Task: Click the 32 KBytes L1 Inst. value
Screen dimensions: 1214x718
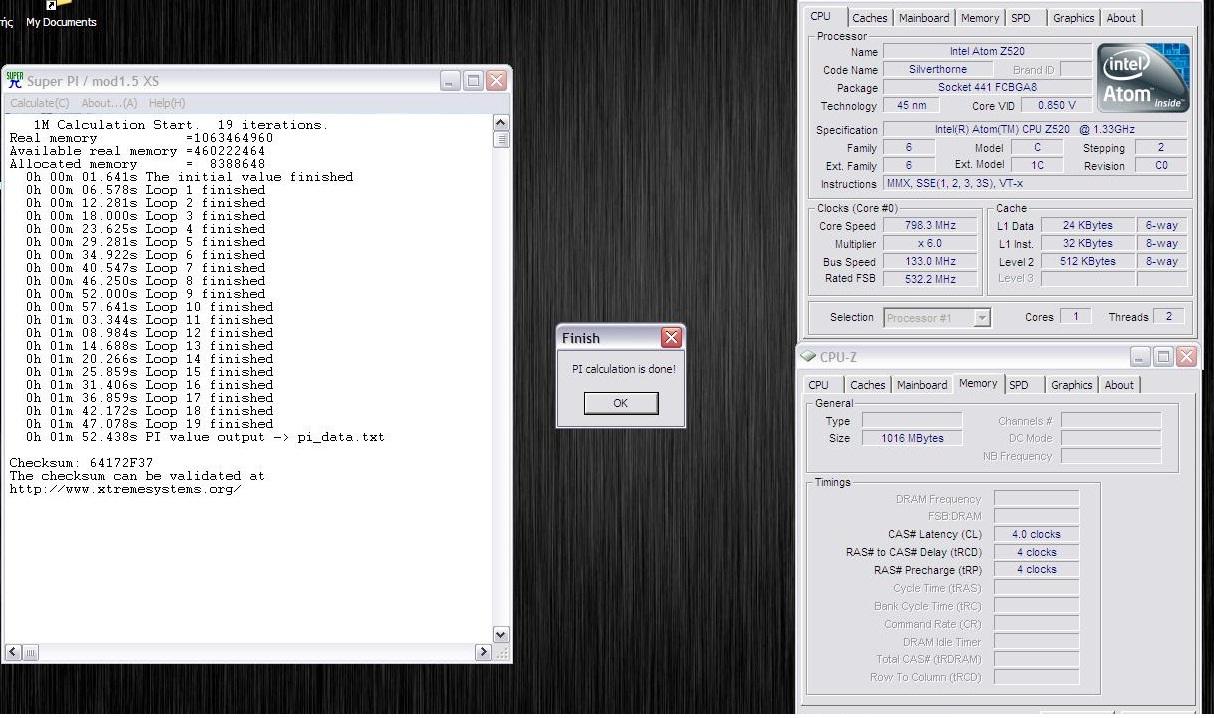Action: [1089, 243]
